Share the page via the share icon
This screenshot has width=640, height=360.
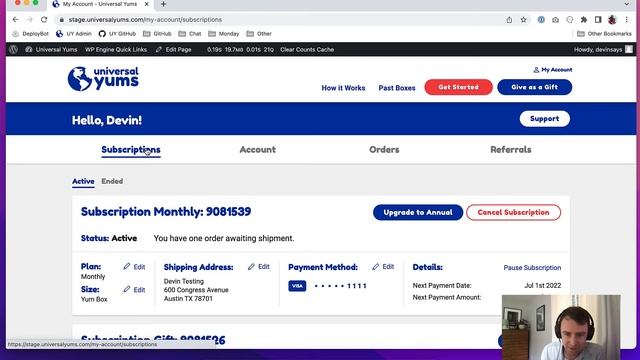click(x=509, y=20)
